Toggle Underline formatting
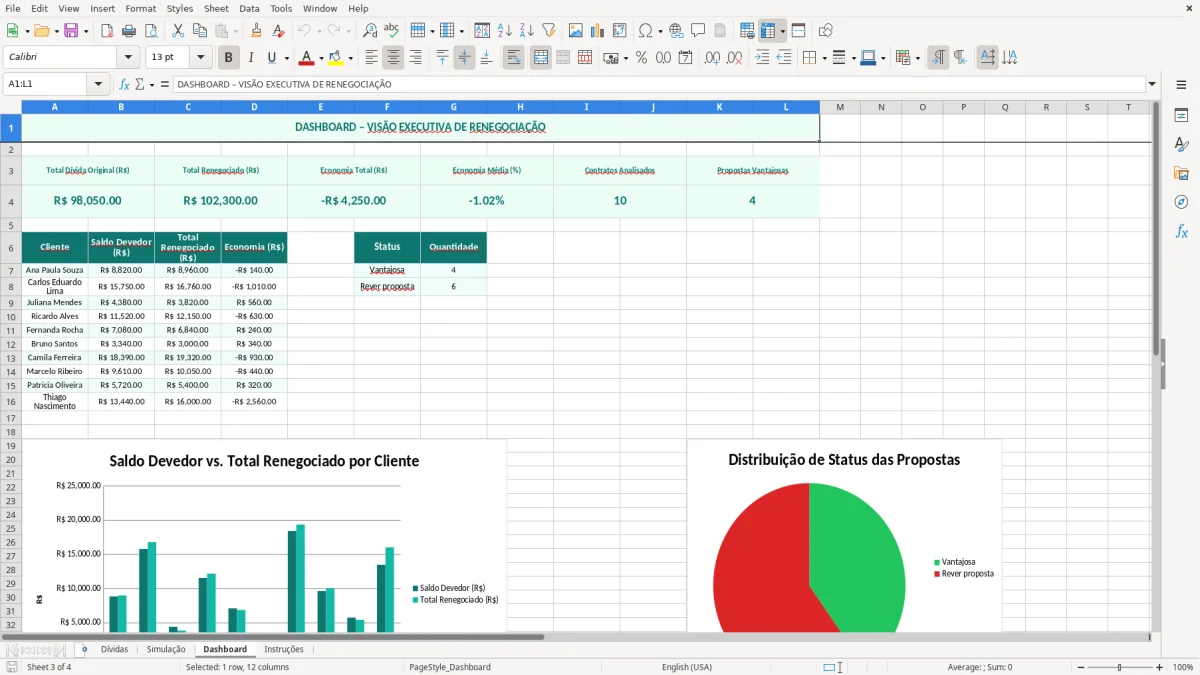The height and width of the screenshot is (675, 1200). [271, 58]
